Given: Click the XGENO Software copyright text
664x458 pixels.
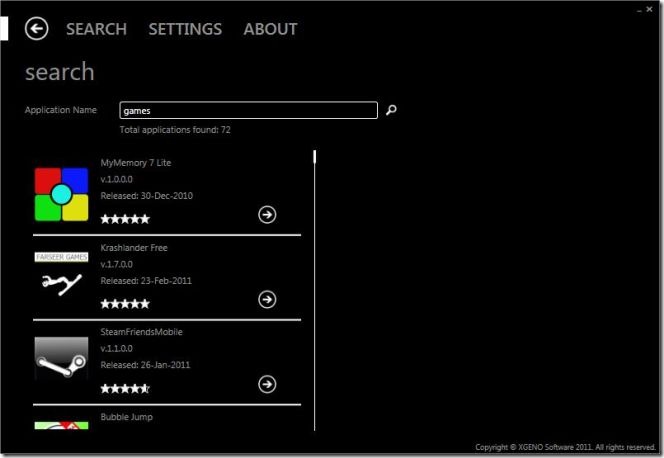Looking at the screenshot, I should coord(565,447).
